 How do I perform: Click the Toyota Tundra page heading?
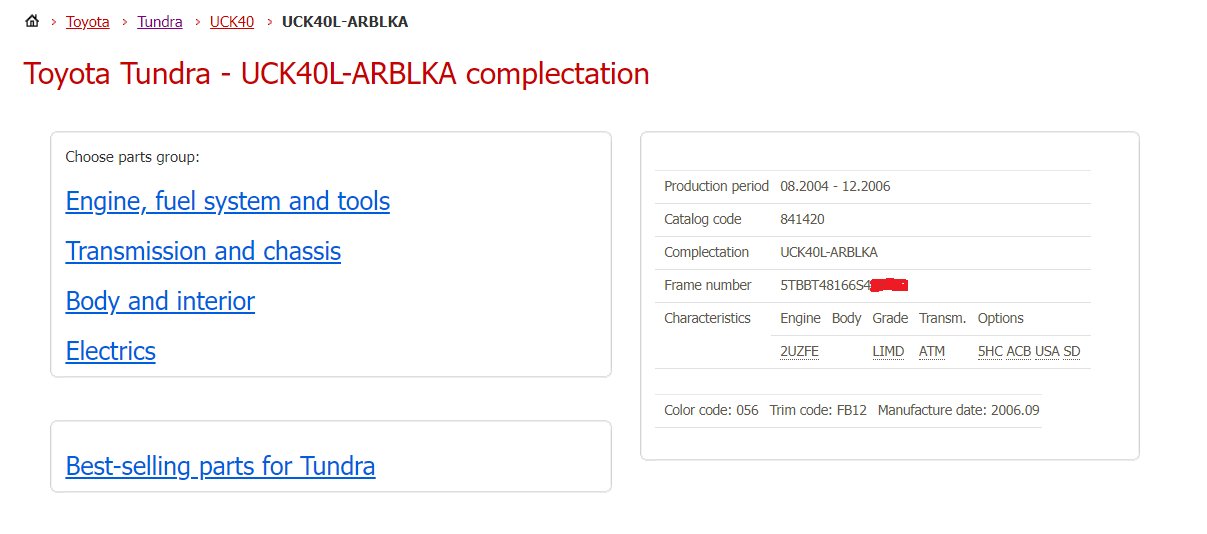[336, 74]
